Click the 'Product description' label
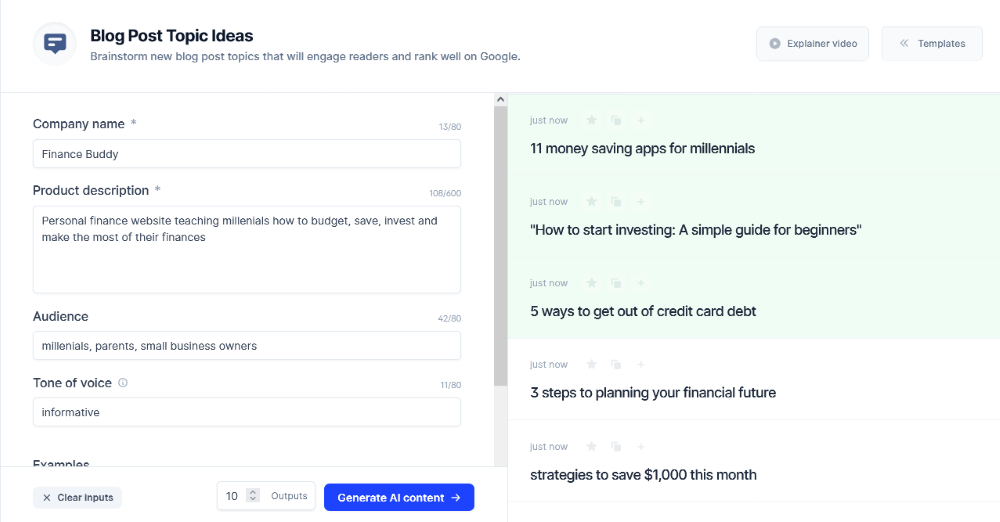1000x522 pixels. pos(91,190)
